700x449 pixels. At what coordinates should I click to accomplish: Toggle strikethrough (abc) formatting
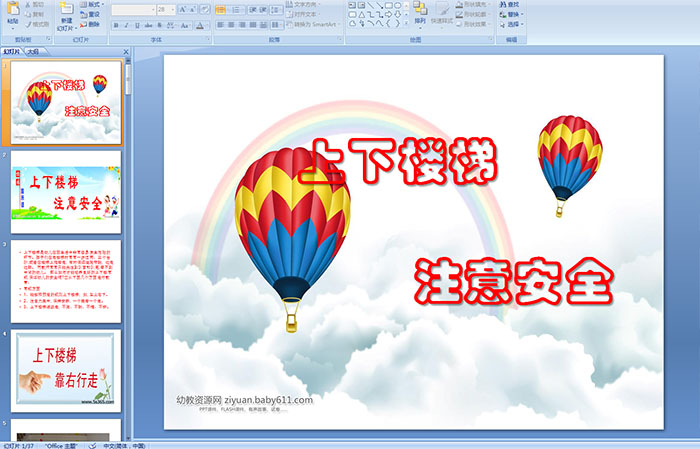point(148,25)
